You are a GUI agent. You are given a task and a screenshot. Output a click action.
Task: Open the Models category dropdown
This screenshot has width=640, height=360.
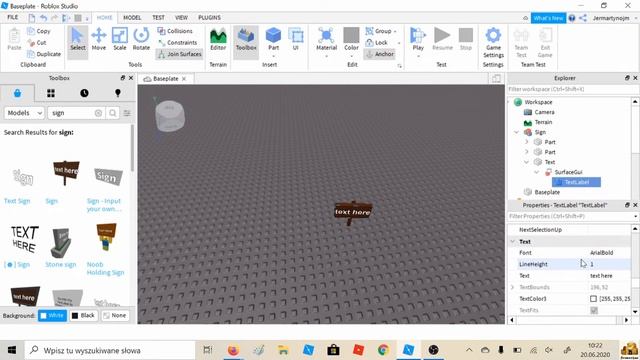point(24,113)
